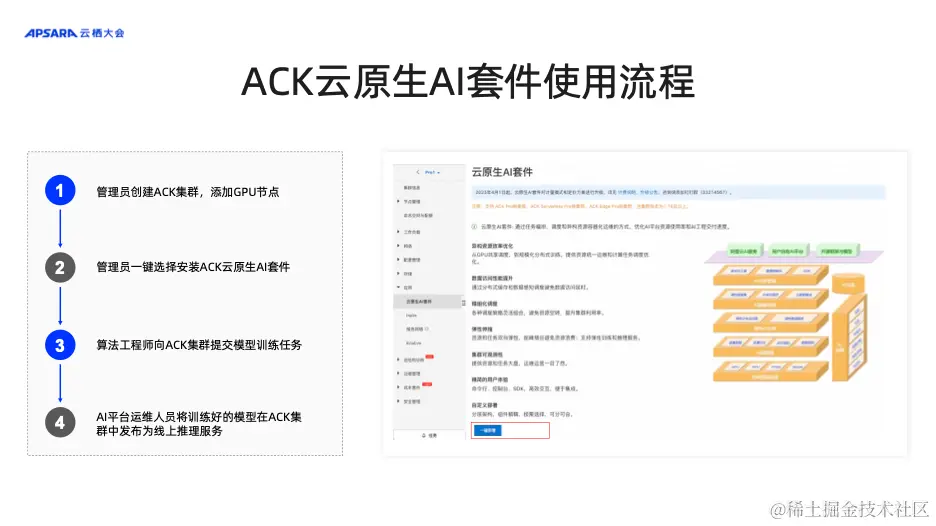Click the info icon before the suite description

pos(475,227)
